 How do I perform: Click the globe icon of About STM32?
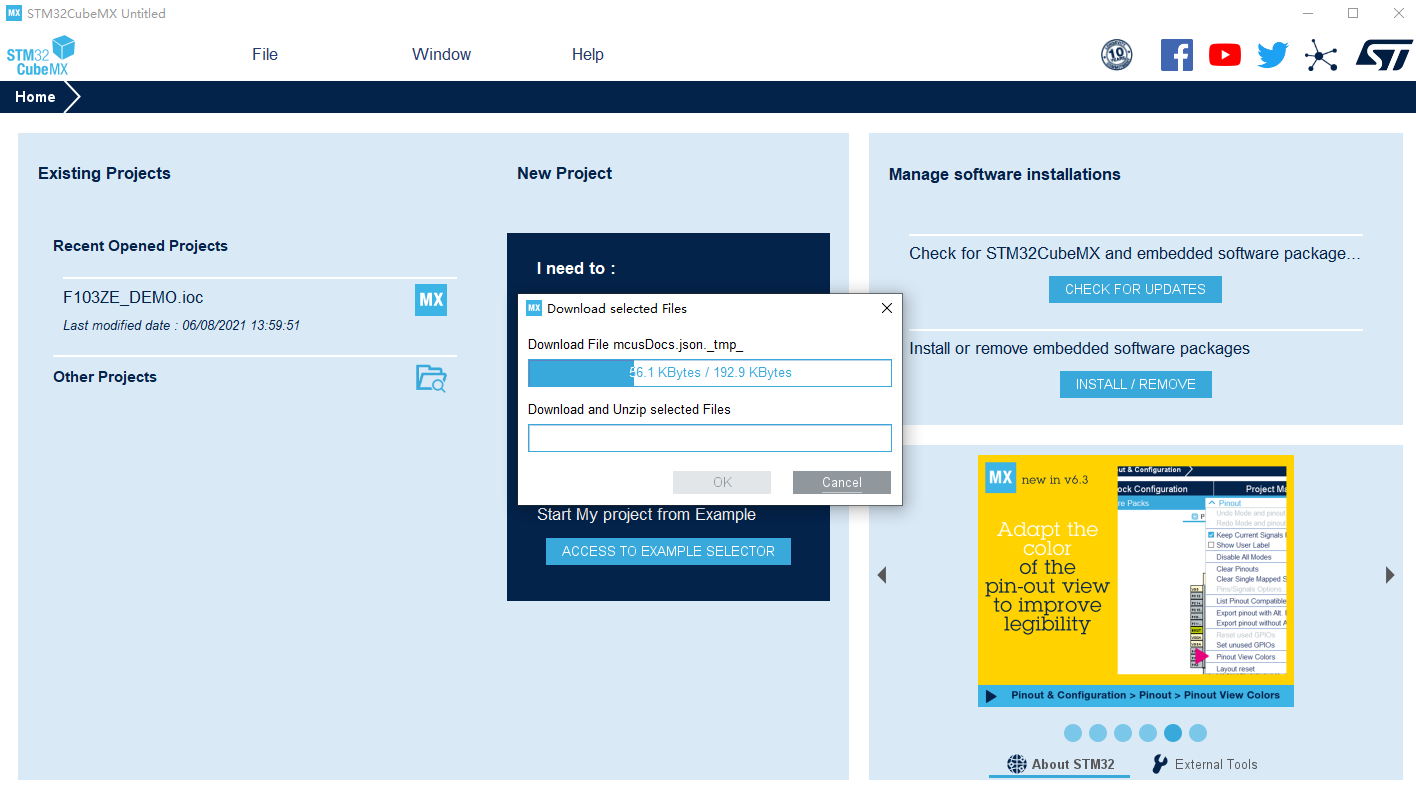(x=1017, y=764)
